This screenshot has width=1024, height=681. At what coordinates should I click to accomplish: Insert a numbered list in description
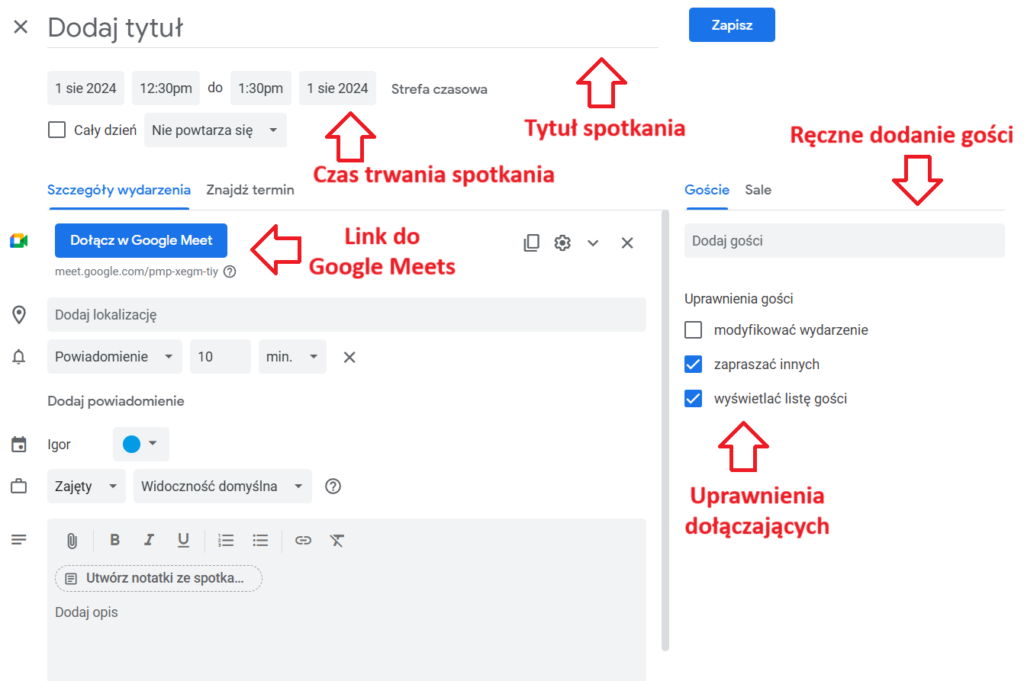point(226,540)
